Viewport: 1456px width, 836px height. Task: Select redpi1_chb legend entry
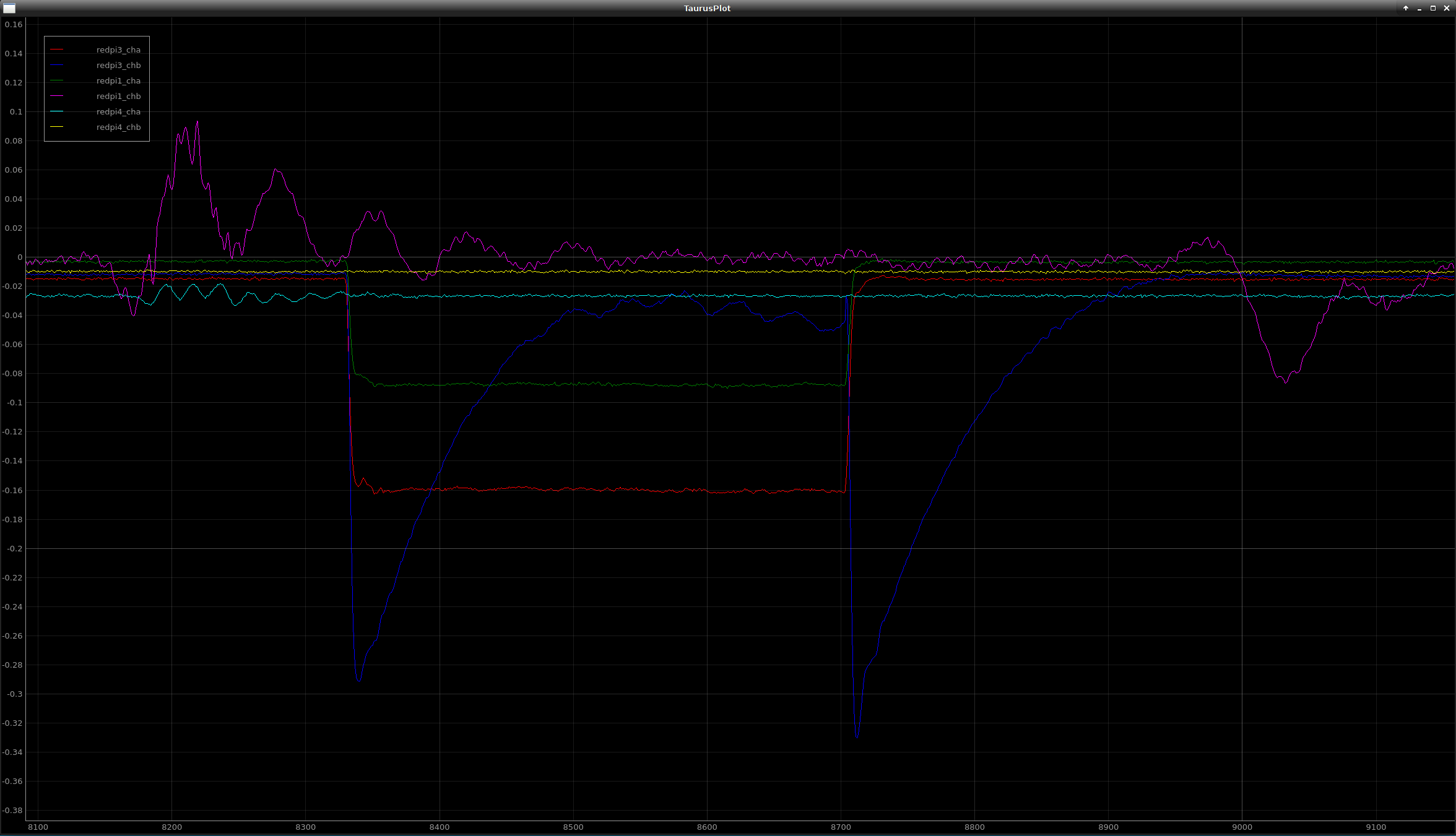[x=118, y=97]
